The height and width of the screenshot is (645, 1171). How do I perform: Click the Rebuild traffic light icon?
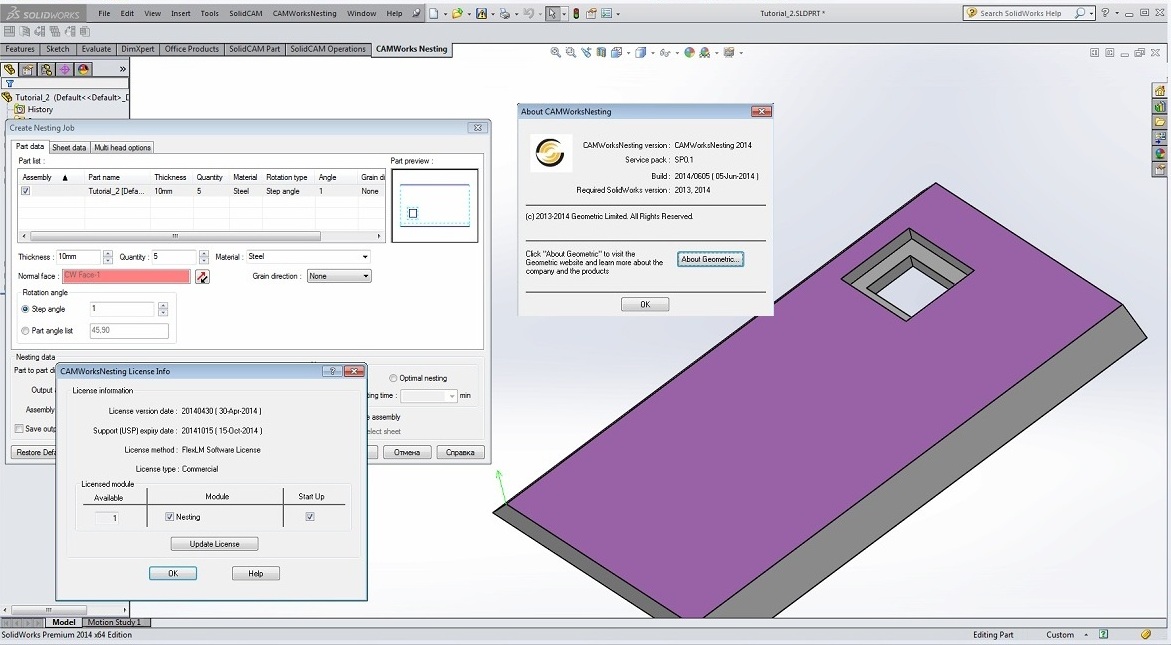point(576,13)
